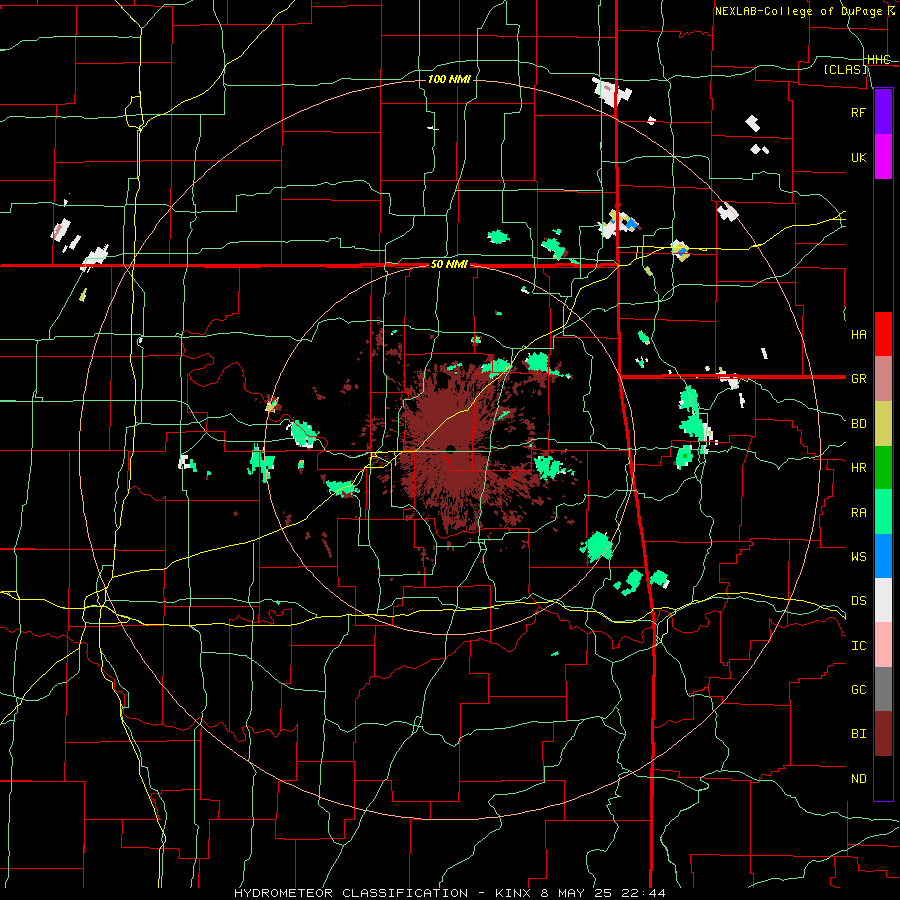Click the 'HYDROMETEOR CLASSIFICATION' caption text
Image resolution: width=900 pixels, height=900 pixels.
pos(351,893)
